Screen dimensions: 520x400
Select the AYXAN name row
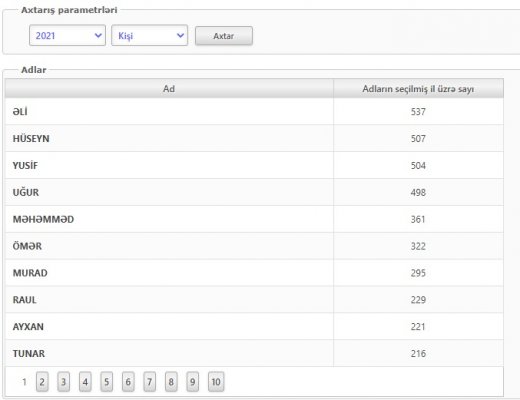tap(254, 326)
